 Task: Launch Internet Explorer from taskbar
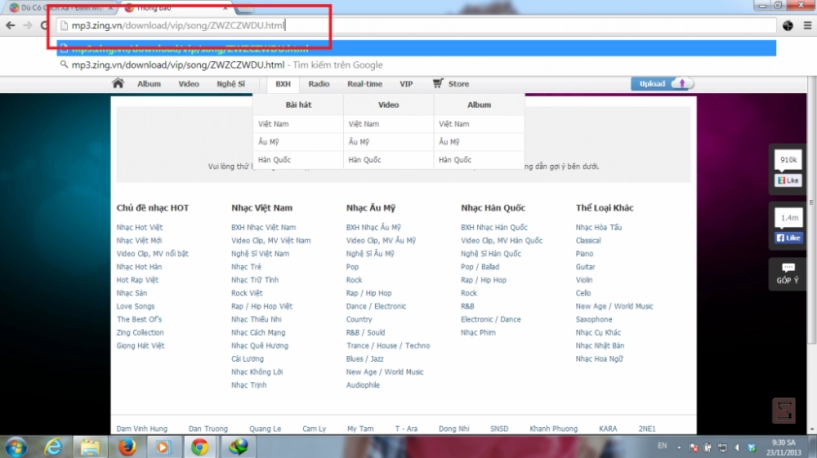pos(53,447)
